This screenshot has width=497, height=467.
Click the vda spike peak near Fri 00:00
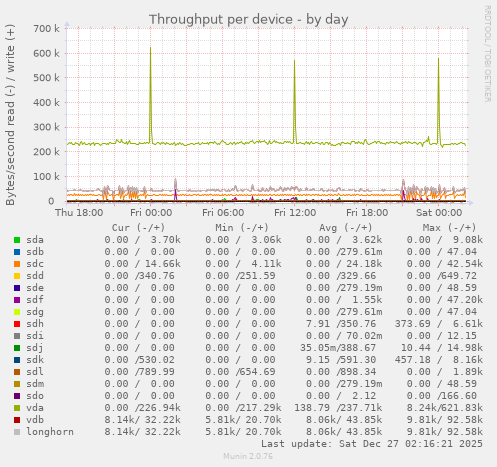(x=150, y=49)
